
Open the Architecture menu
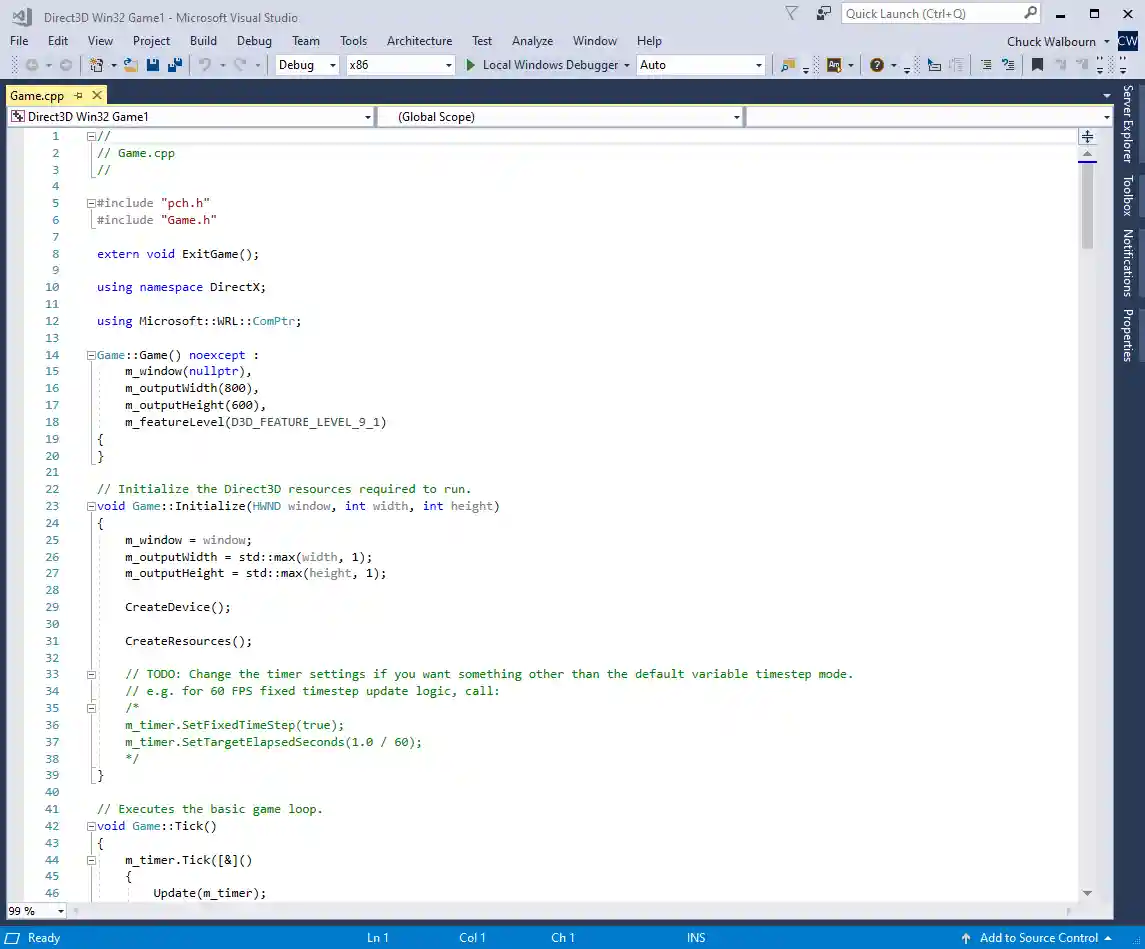click(419, 41)
